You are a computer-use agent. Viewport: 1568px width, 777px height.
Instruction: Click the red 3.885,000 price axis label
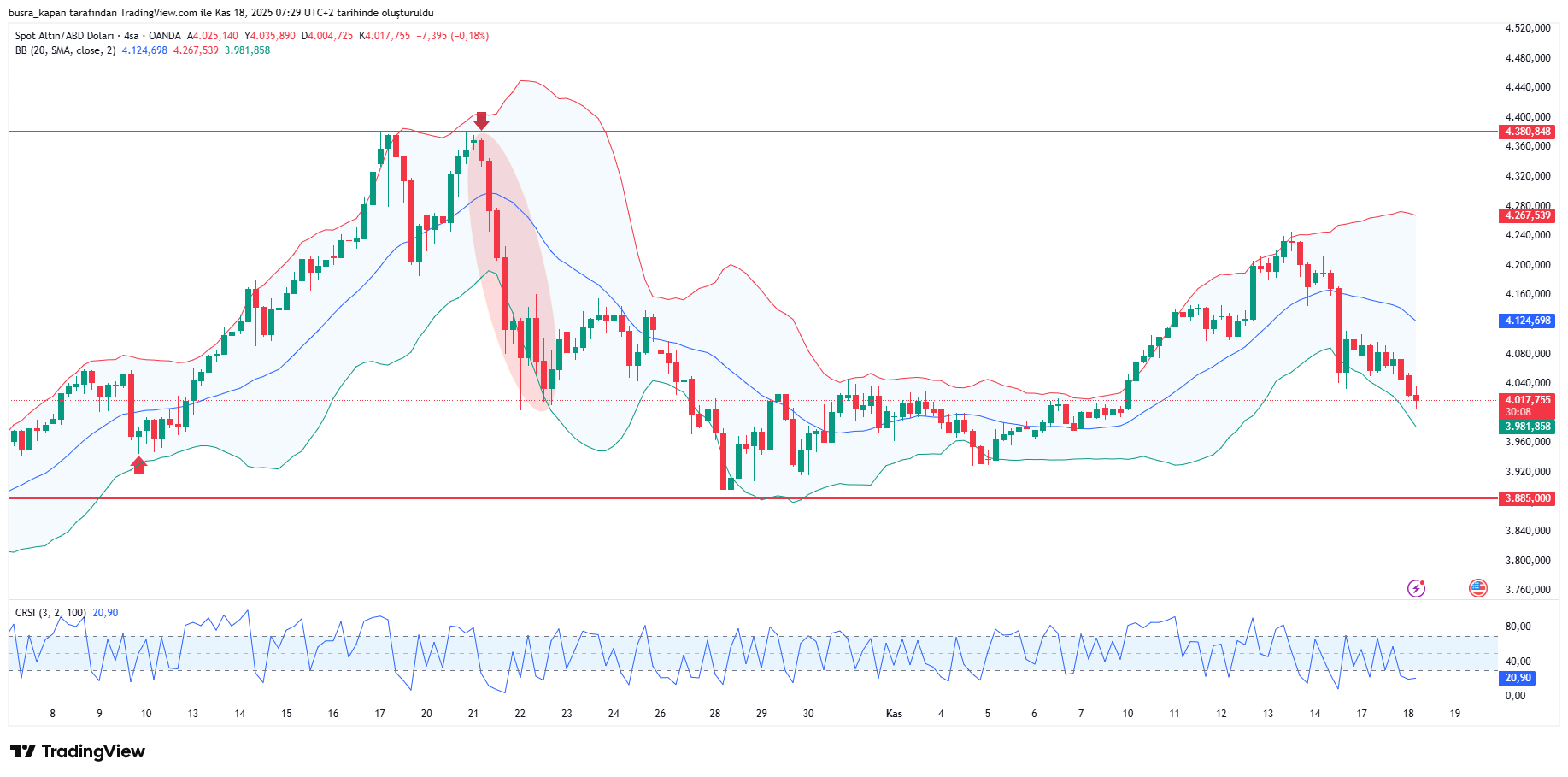tap(1527, 498)
